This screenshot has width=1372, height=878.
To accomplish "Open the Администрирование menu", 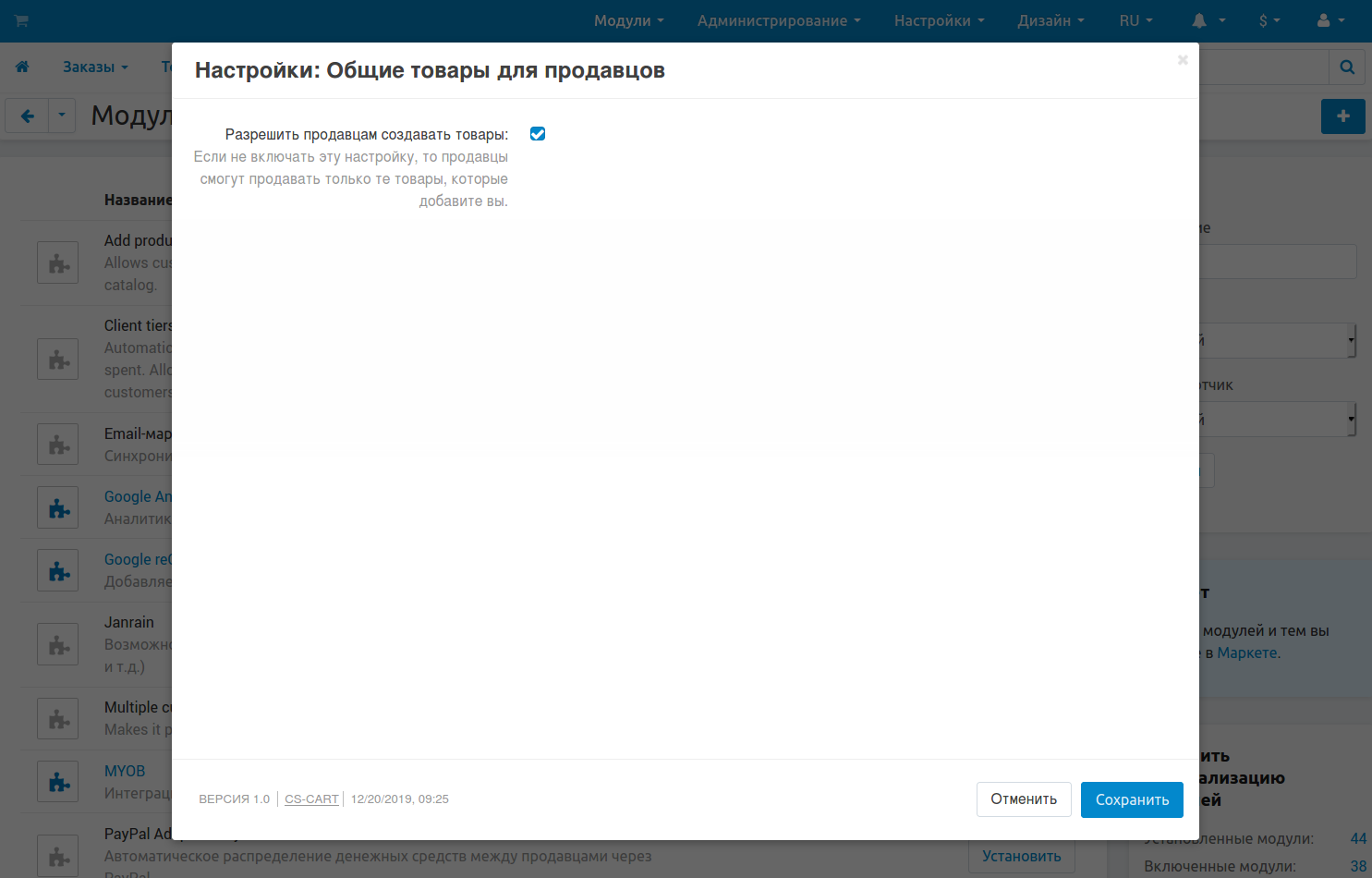I will click(x=778, y=20).
